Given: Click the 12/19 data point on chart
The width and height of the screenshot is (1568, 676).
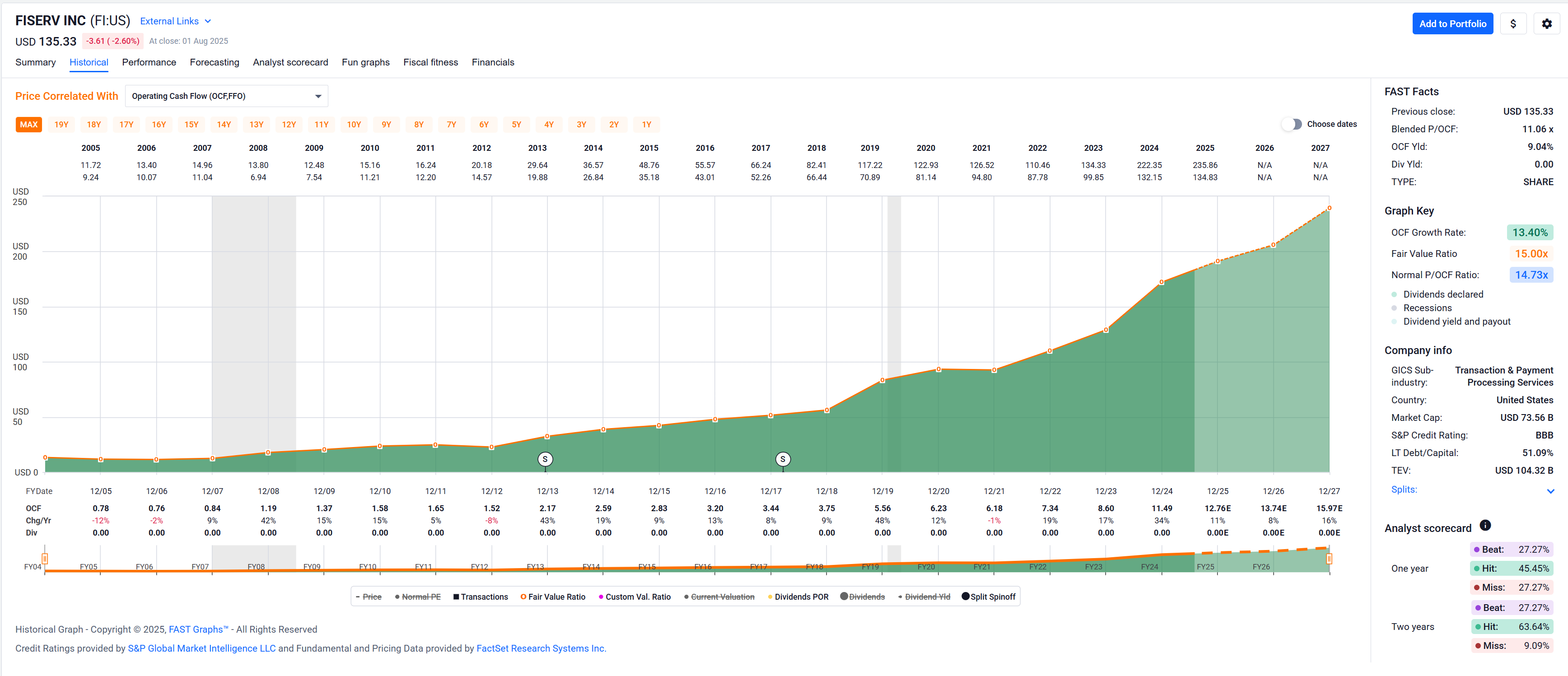Looking at the screenshot, I should pos(882,380).
